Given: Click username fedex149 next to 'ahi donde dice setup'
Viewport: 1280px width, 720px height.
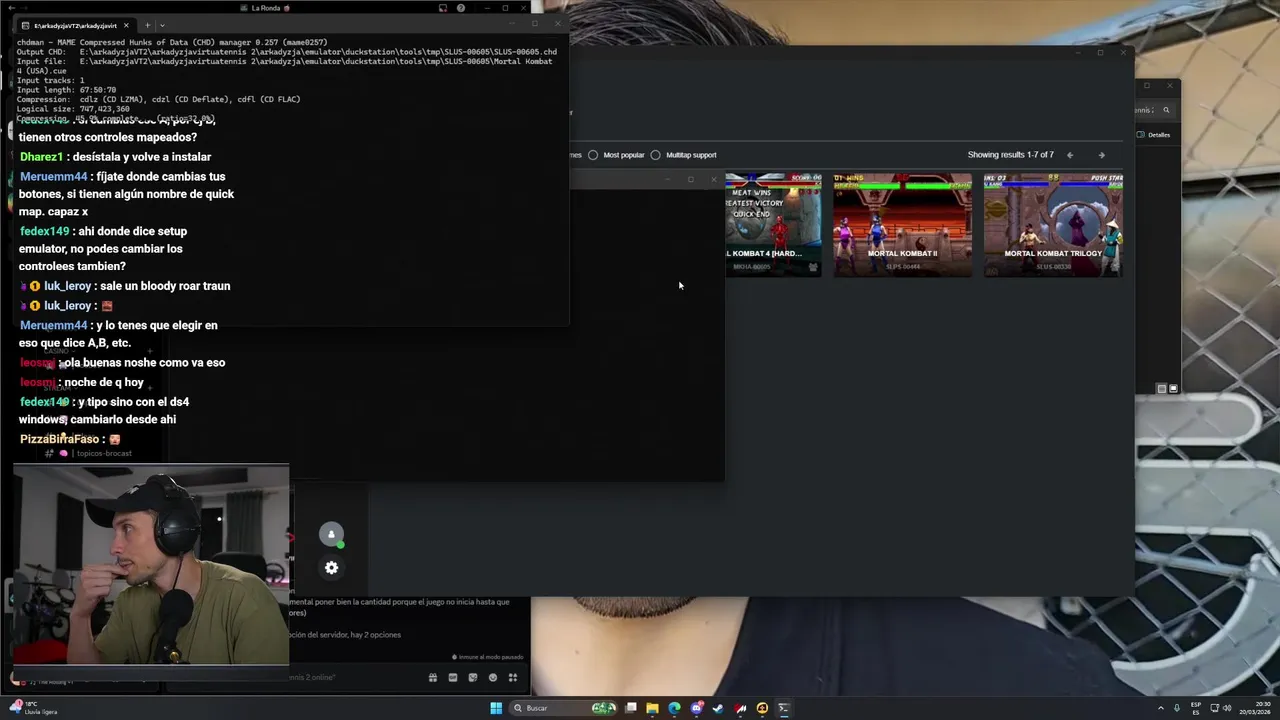Looking at the screenshot, I should [x=45, y=231].
